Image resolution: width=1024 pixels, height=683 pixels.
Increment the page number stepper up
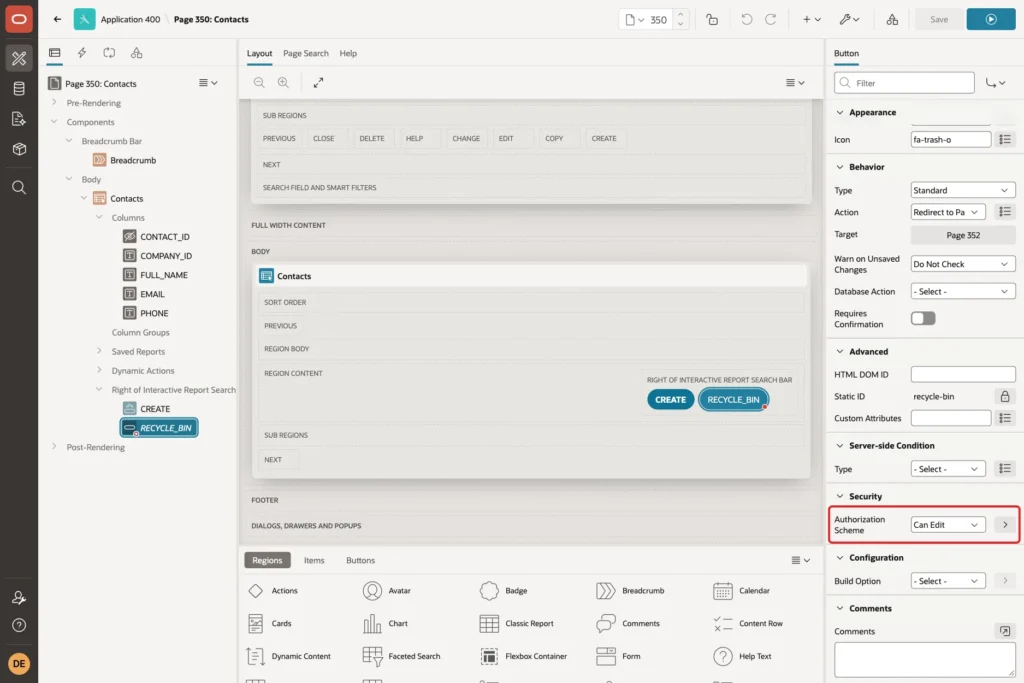680,14
